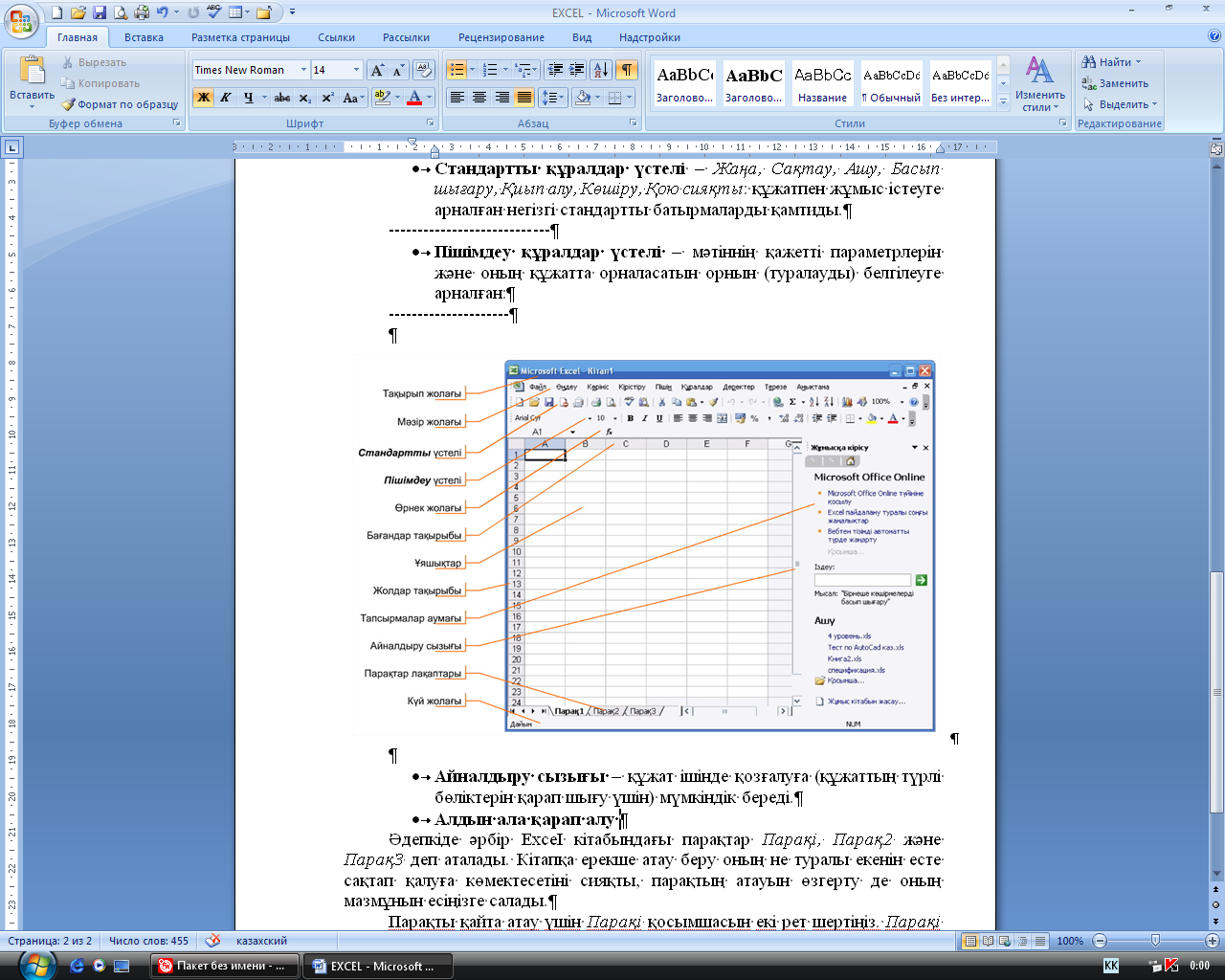Toggle paragraph marks display ¶
The height and width of the screenshot is (980, 1225).
627,70
